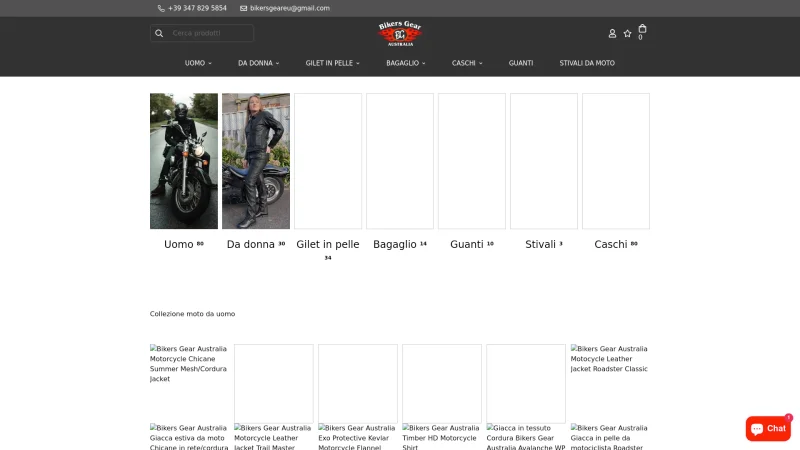Open the user account icon
Screen dimensions: 800x450
coord(612,33)
